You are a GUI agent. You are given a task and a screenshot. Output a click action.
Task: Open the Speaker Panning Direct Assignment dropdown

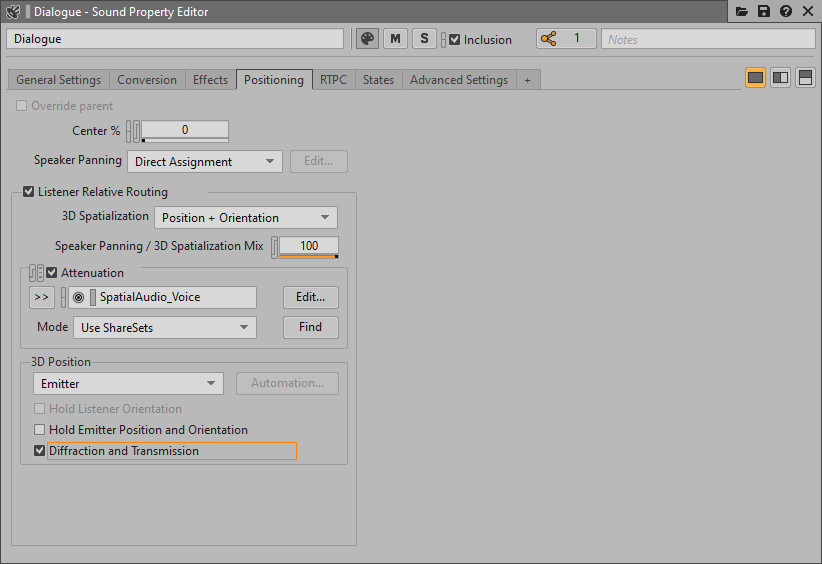pos(204,162)
